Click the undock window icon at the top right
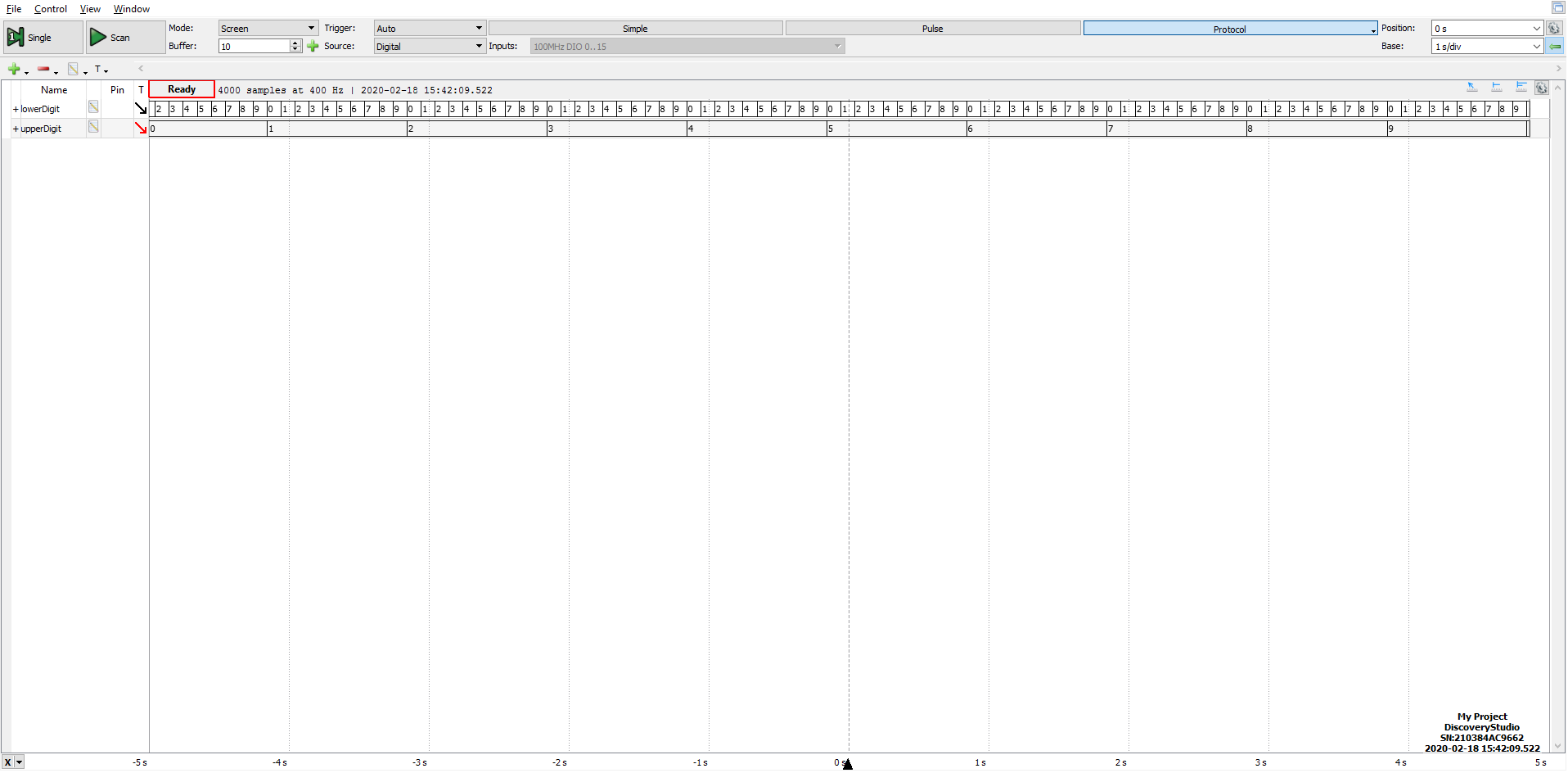Image resolution: width=1568 pixels, height=773 pixels. (x=1558, y=7)
